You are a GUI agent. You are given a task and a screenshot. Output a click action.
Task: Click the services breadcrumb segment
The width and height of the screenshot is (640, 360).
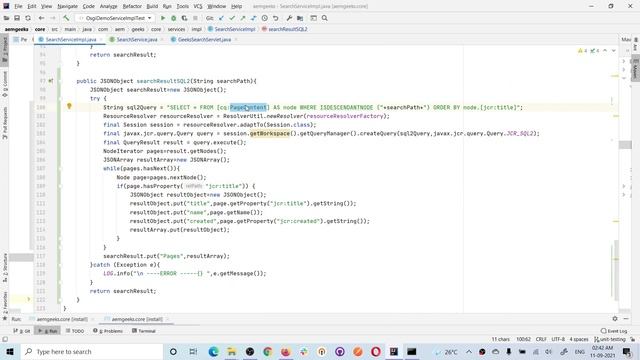click(176, 29)
